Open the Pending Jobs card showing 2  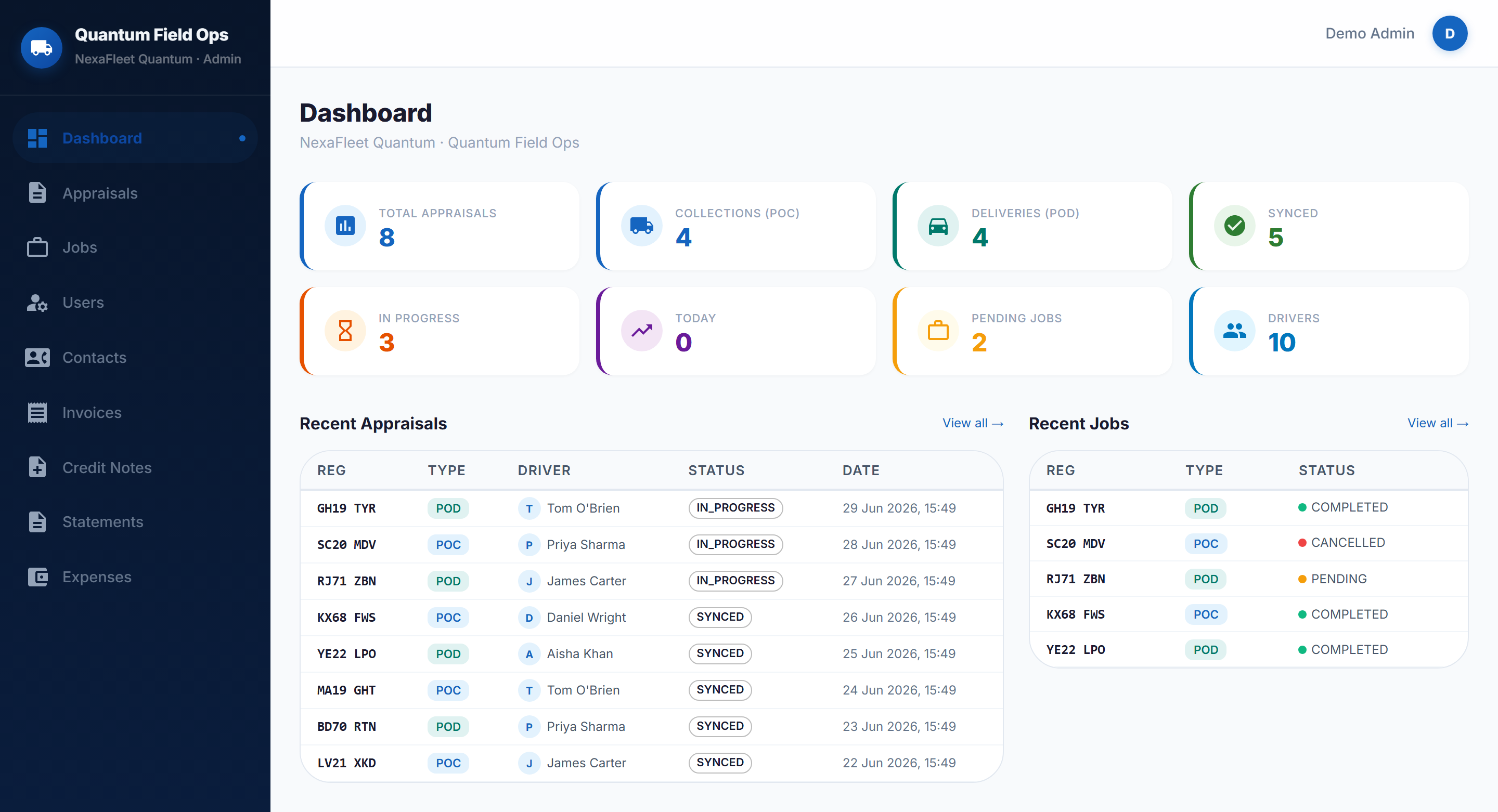[x=1033, y=331]
